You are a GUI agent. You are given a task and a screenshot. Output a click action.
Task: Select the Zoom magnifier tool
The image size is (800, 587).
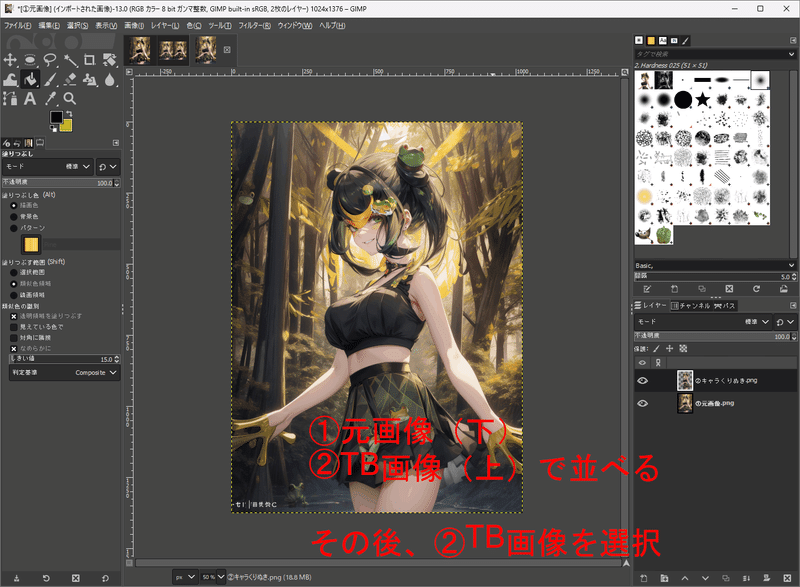70,98
